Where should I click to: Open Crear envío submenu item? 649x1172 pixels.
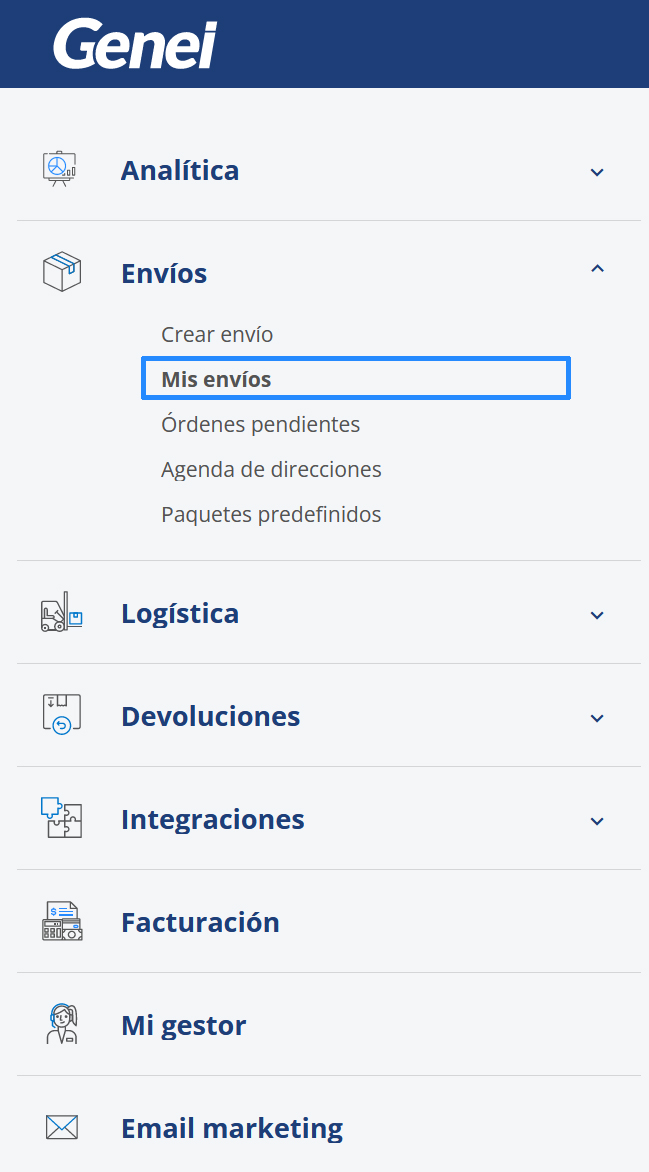coord(217,334)
